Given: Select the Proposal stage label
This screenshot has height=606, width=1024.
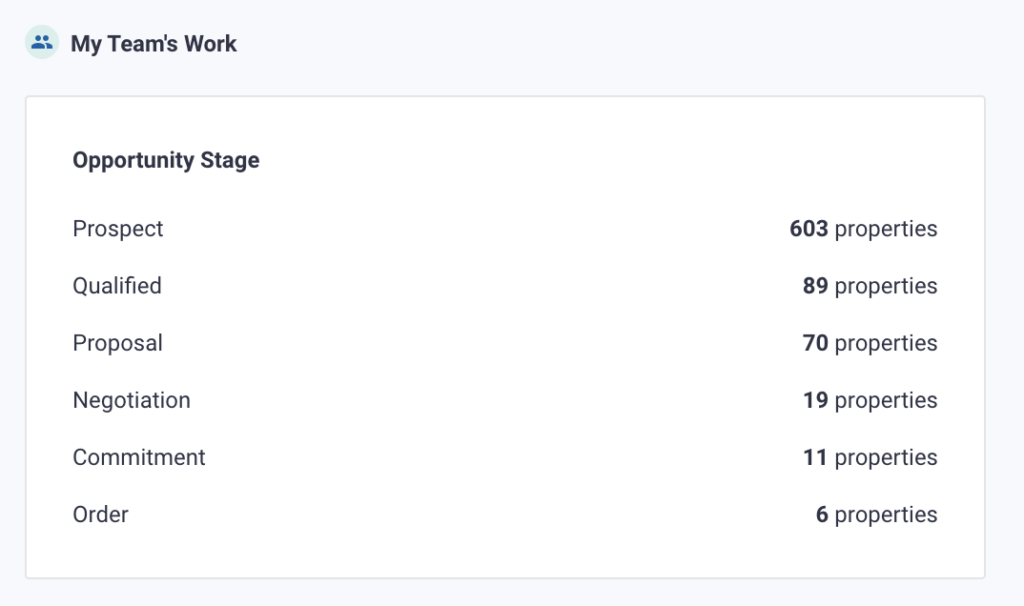Looking at the screenshot, I should (x=118, y=343).
